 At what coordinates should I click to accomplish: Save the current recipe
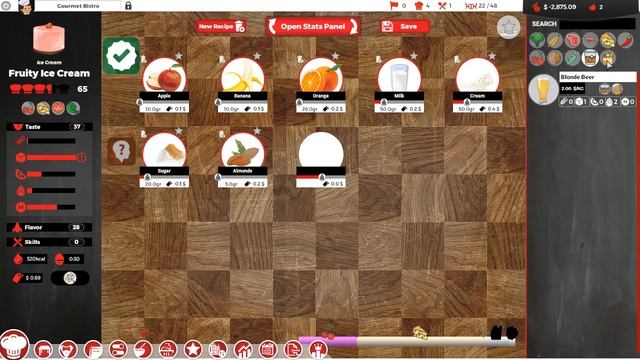click(x=404, y=27)
